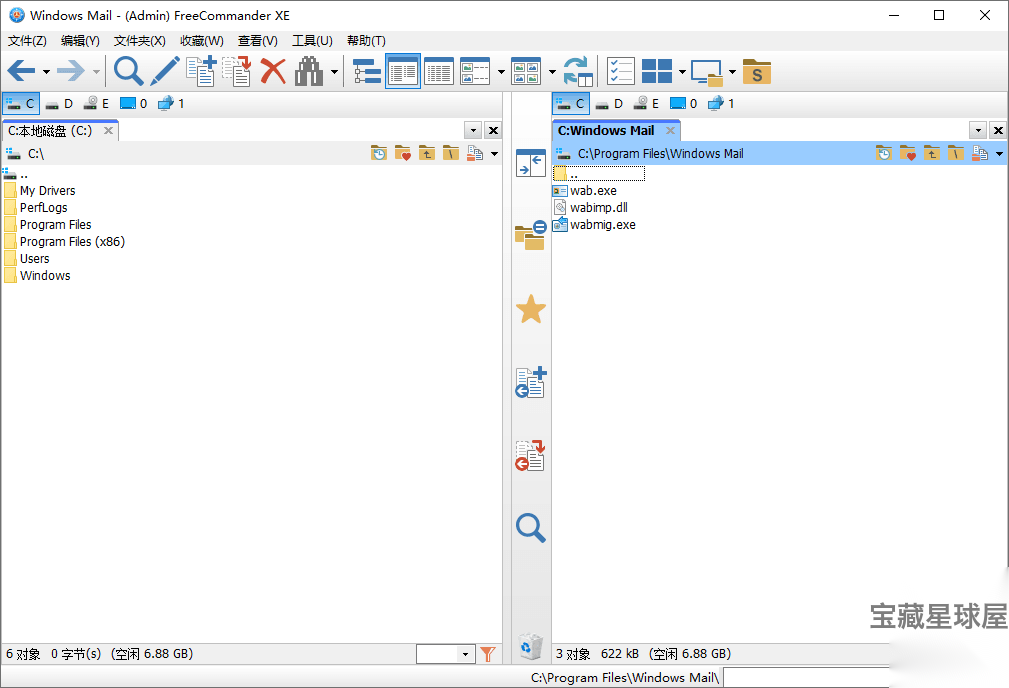
Task: Select desktop drive 0 in the left panel
Action: click(134, 104)
